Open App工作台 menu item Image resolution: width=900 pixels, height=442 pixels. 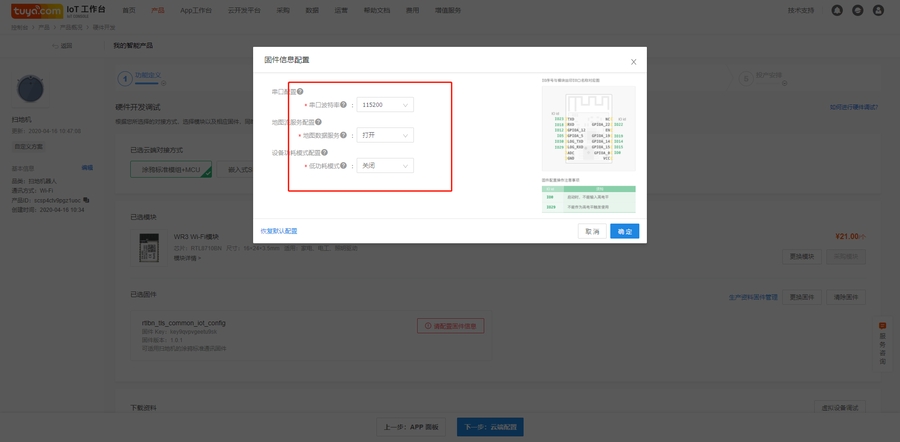coord(196,11)
